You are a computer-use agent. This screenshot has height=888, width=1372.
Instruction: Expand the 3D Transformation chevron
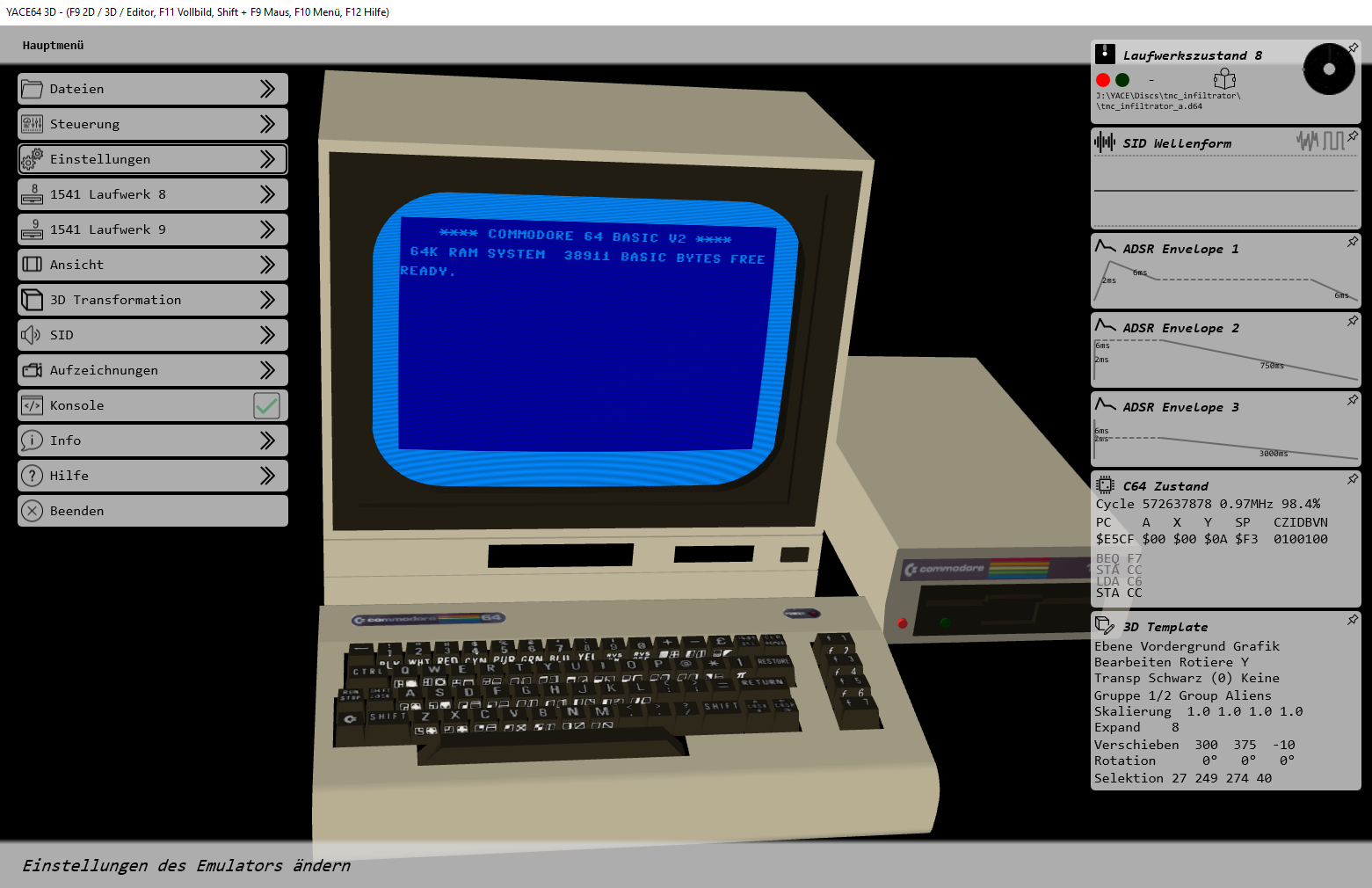click(267, 300)
